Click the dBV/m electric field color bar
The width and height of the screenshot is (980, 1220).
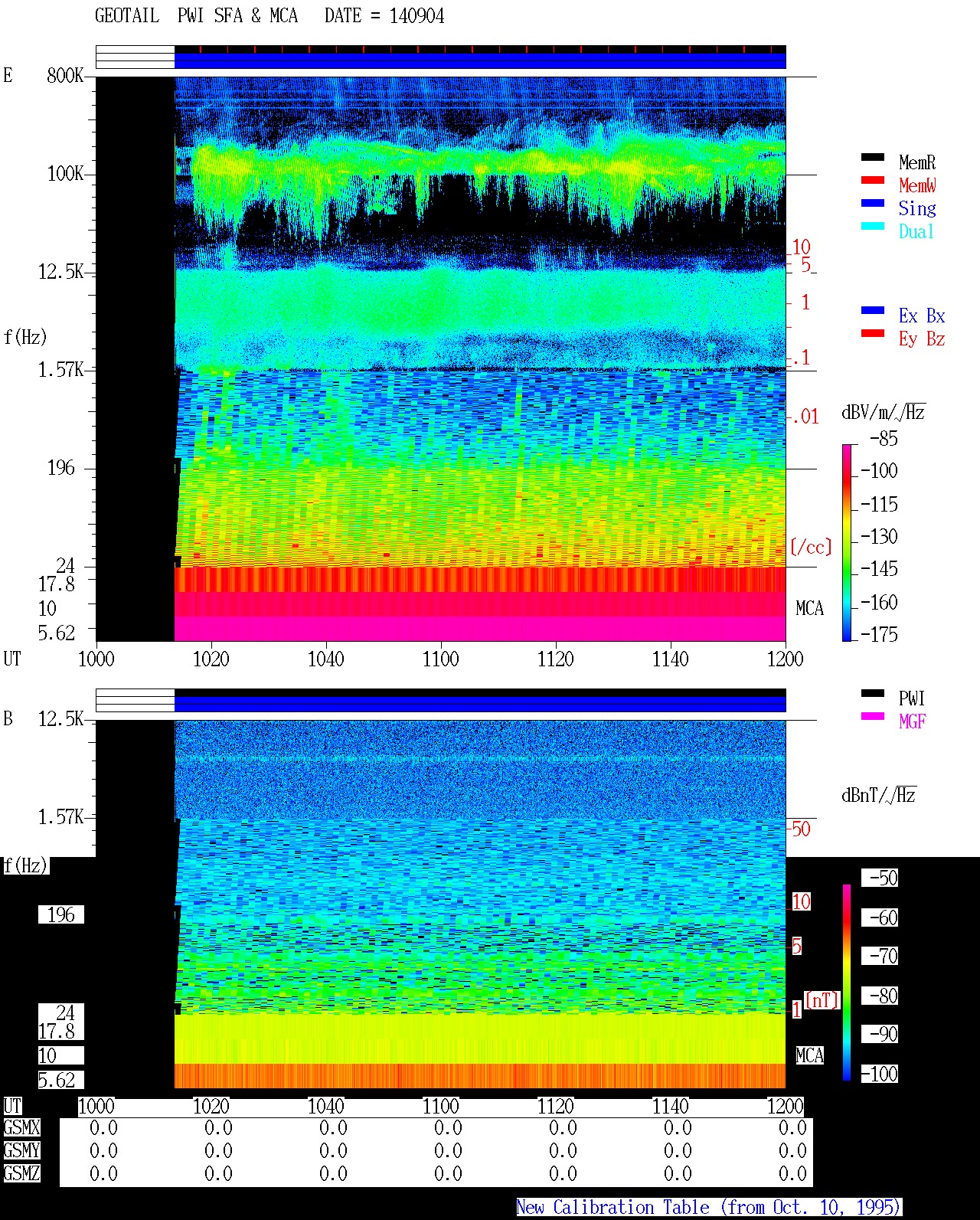point(847,542)
